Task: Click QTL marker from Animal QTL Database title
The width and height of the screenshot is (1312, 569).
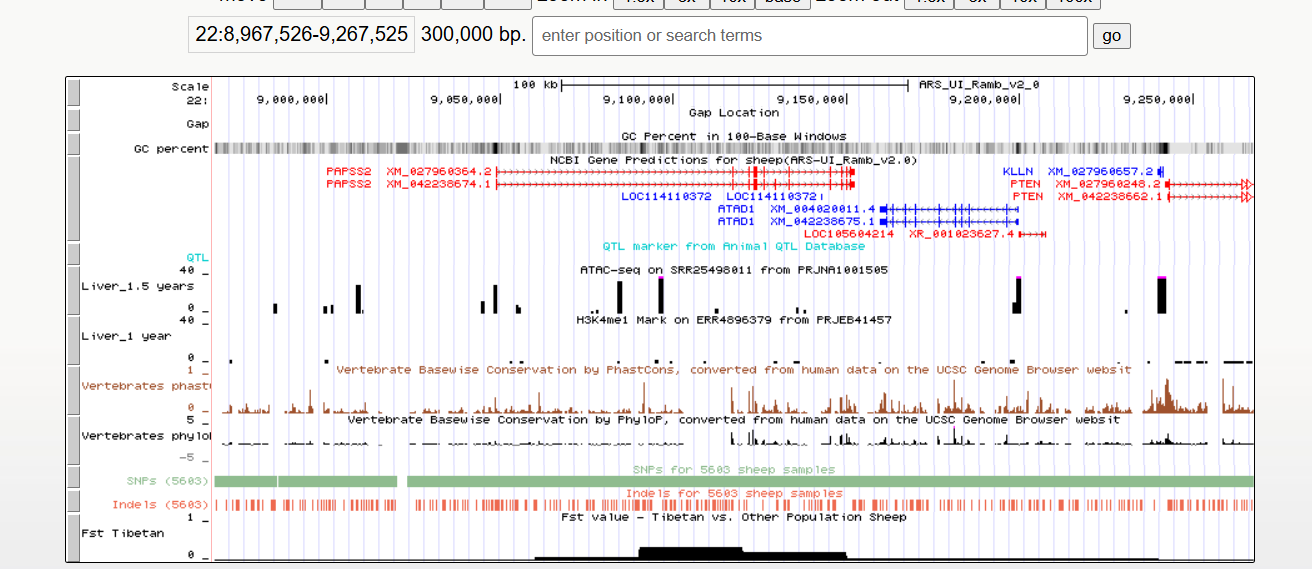Action: pyautogui.click(x=733, y=246)
